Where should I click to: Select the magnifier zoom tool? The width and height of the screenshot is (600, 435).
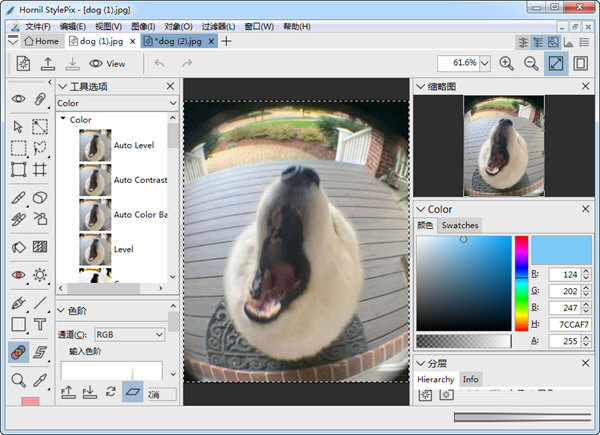(x=18, y=380)
